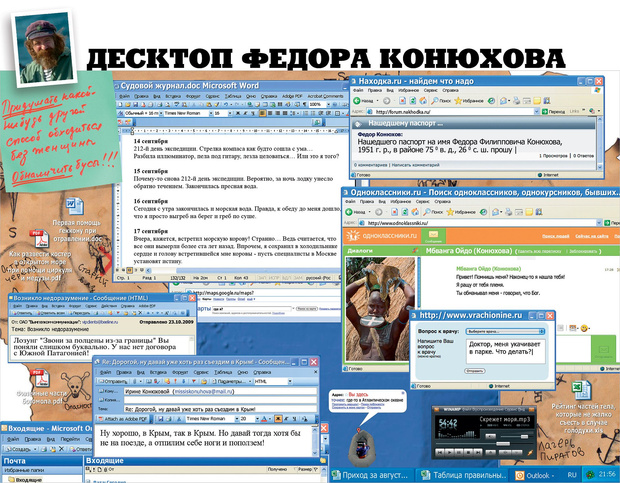
Task: Toggle the highlighted align-left button in Word toolbar
Action: (263, 113)
